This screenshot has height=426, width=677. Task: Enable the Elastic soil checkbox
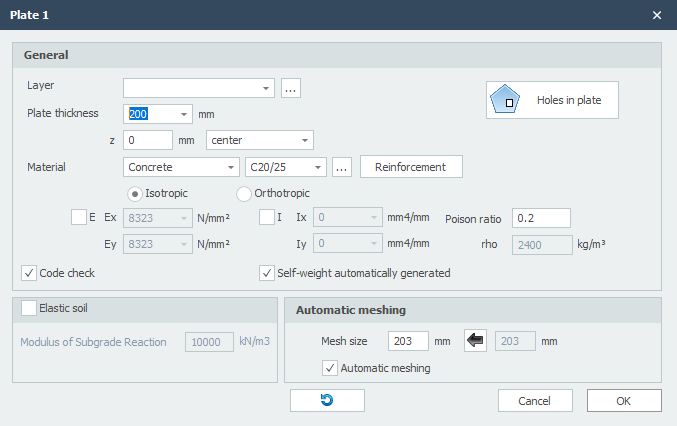coord(29,307)
